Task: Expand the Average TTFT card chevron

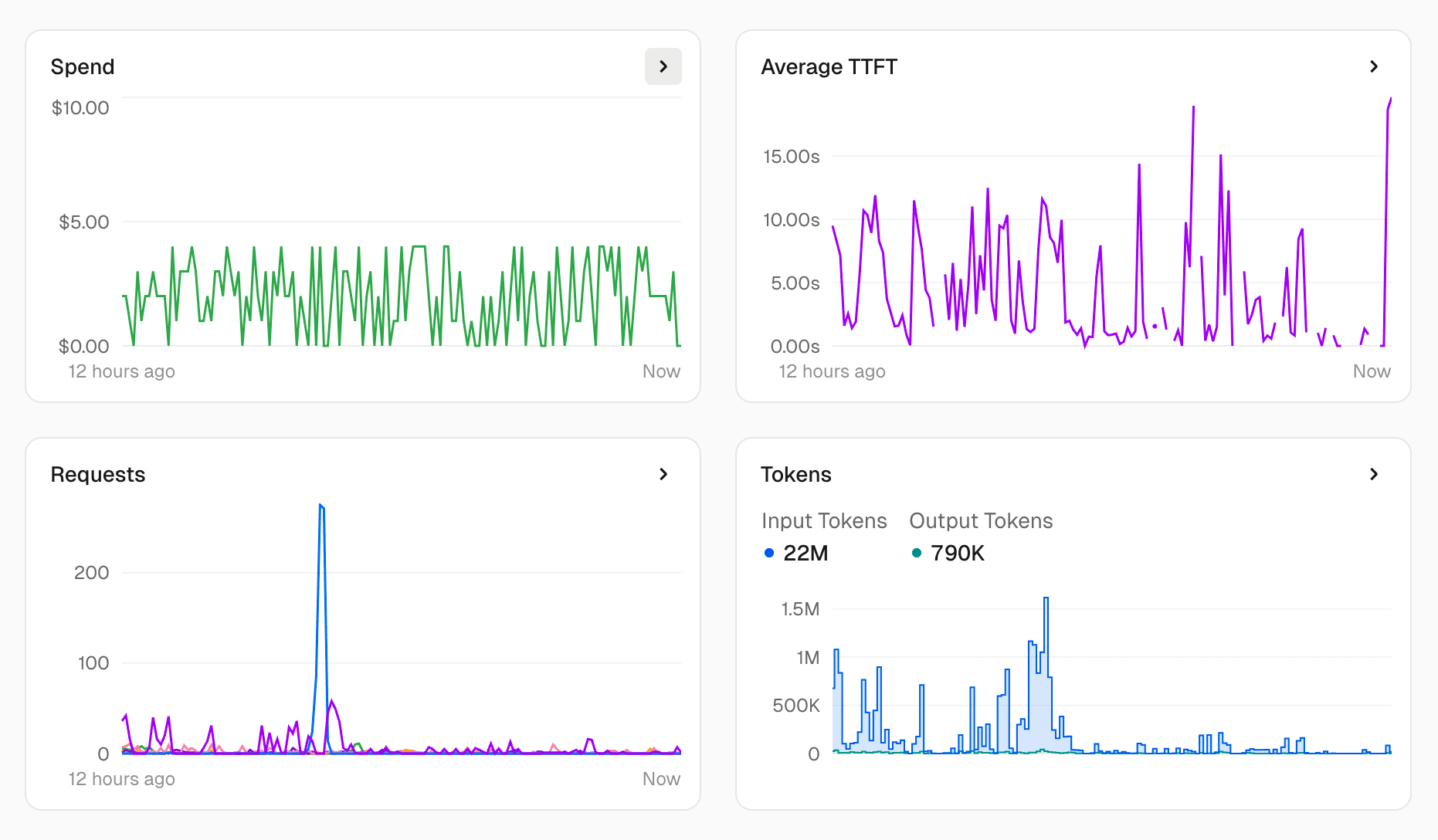Action: tap(1373, 66)
